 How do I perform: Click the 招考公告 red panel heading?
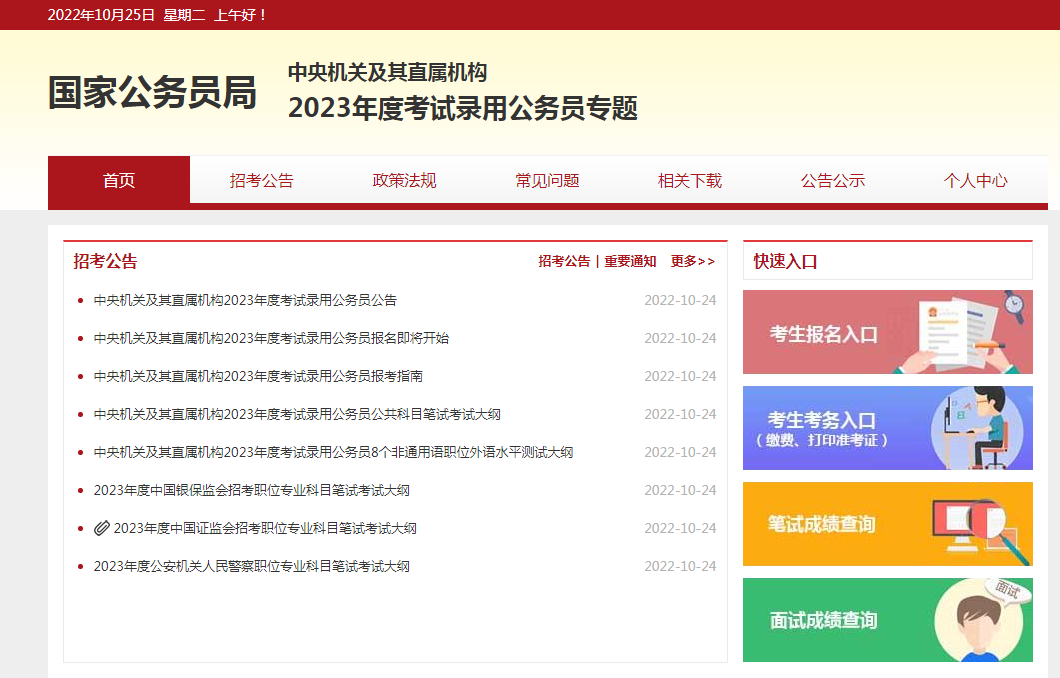click(x=105, y=262)
